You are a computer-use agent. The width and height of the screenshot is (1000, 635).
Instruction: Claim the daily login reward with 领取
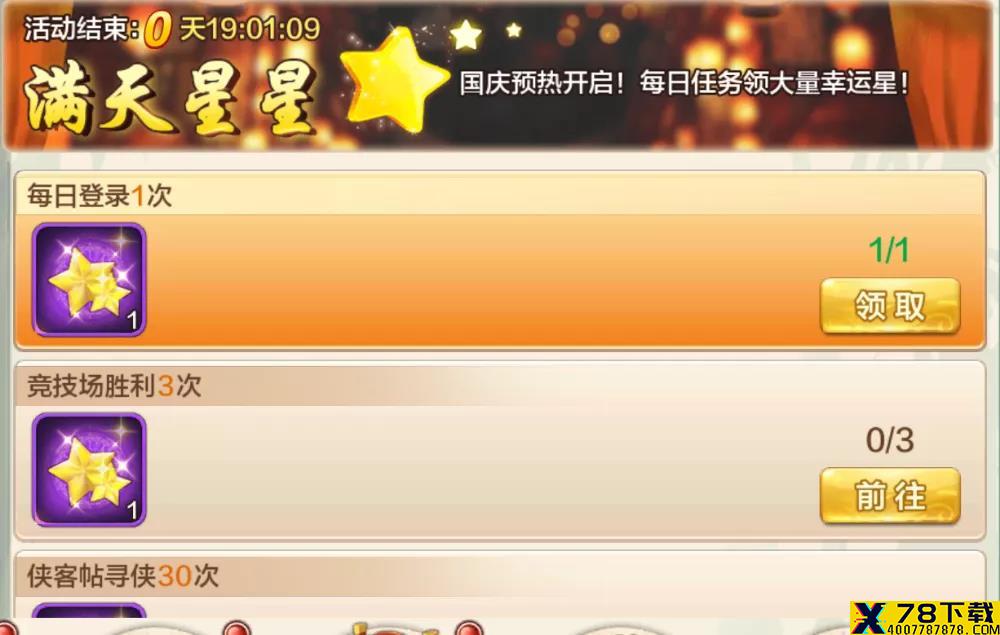(890, 306)
